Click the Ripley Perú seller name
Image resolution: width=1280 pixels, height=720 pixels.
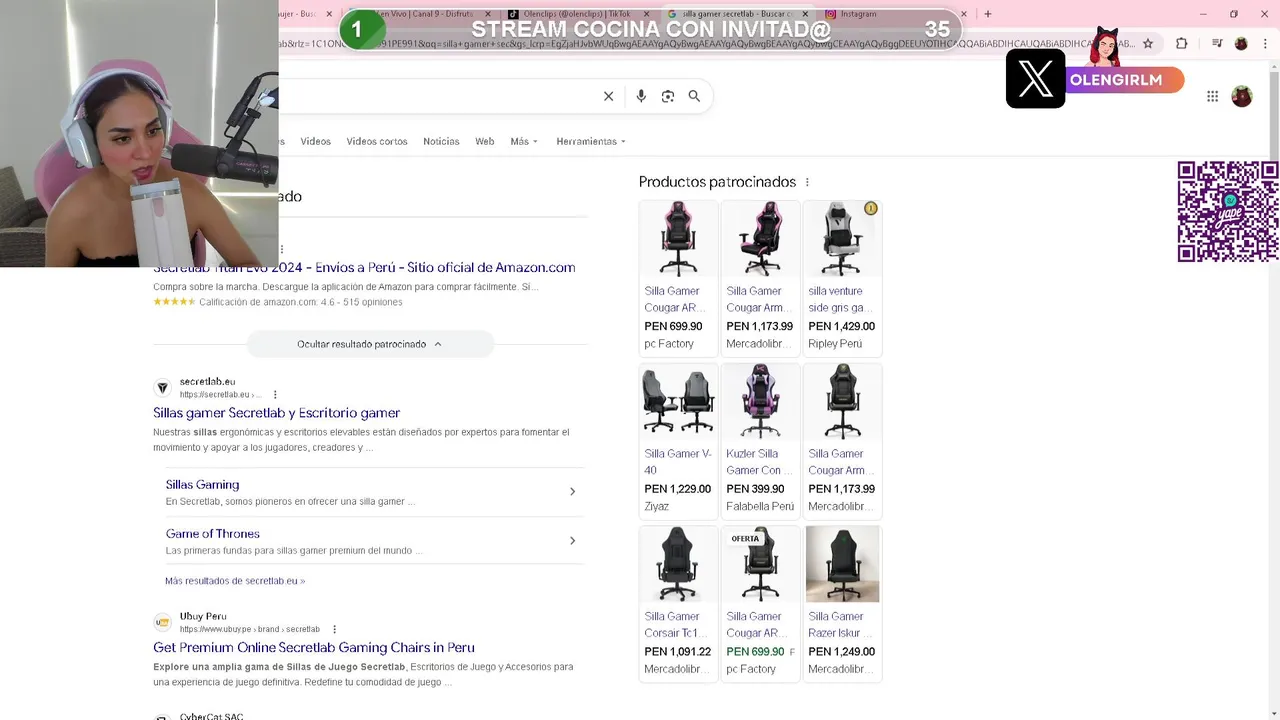835,344
